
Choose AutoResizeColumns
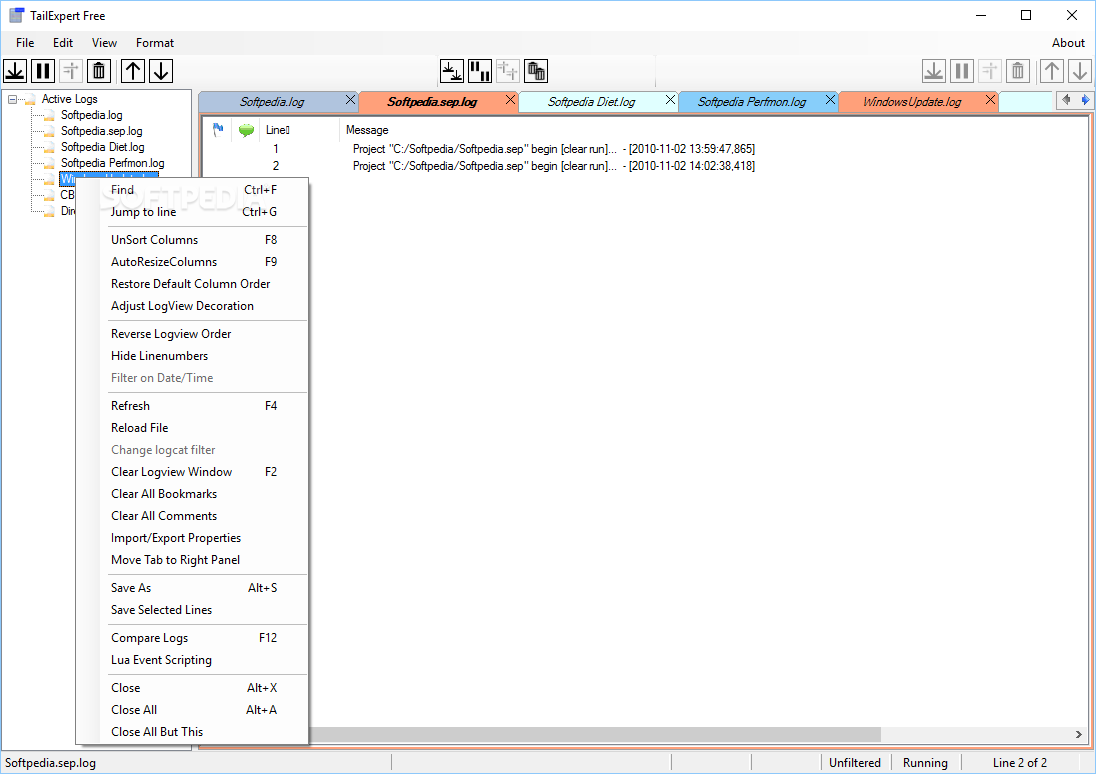tap(192, 261)
